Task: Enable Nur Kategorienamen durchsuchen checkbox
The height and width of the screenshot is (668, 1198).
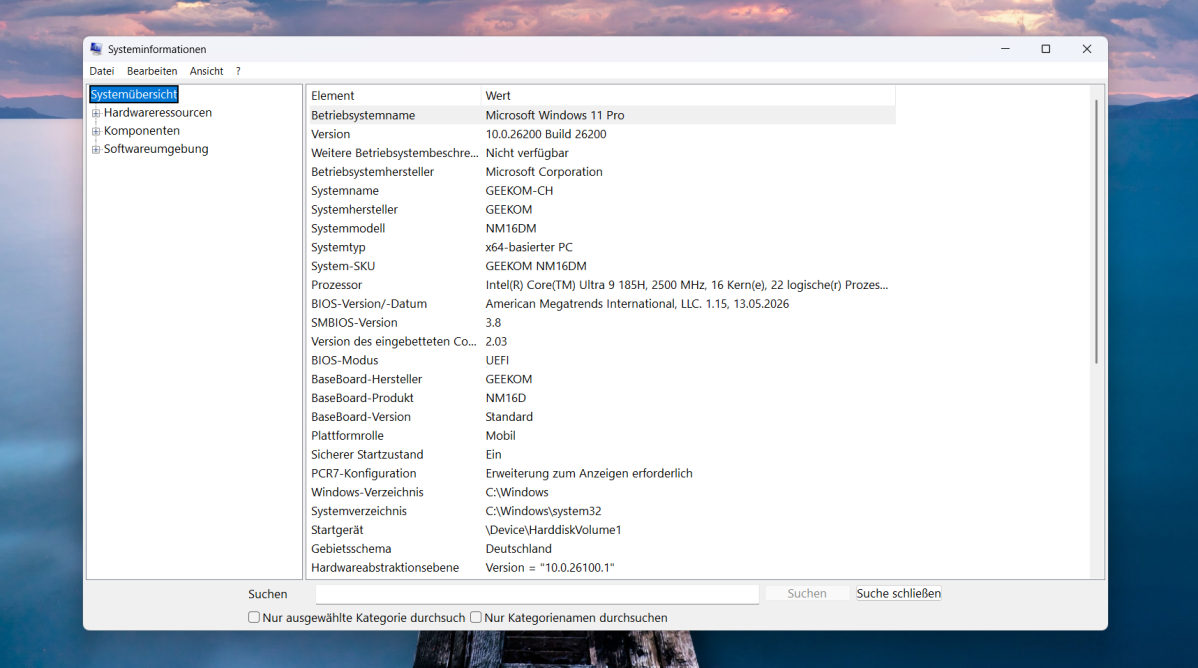Action: tap(475, 617)
